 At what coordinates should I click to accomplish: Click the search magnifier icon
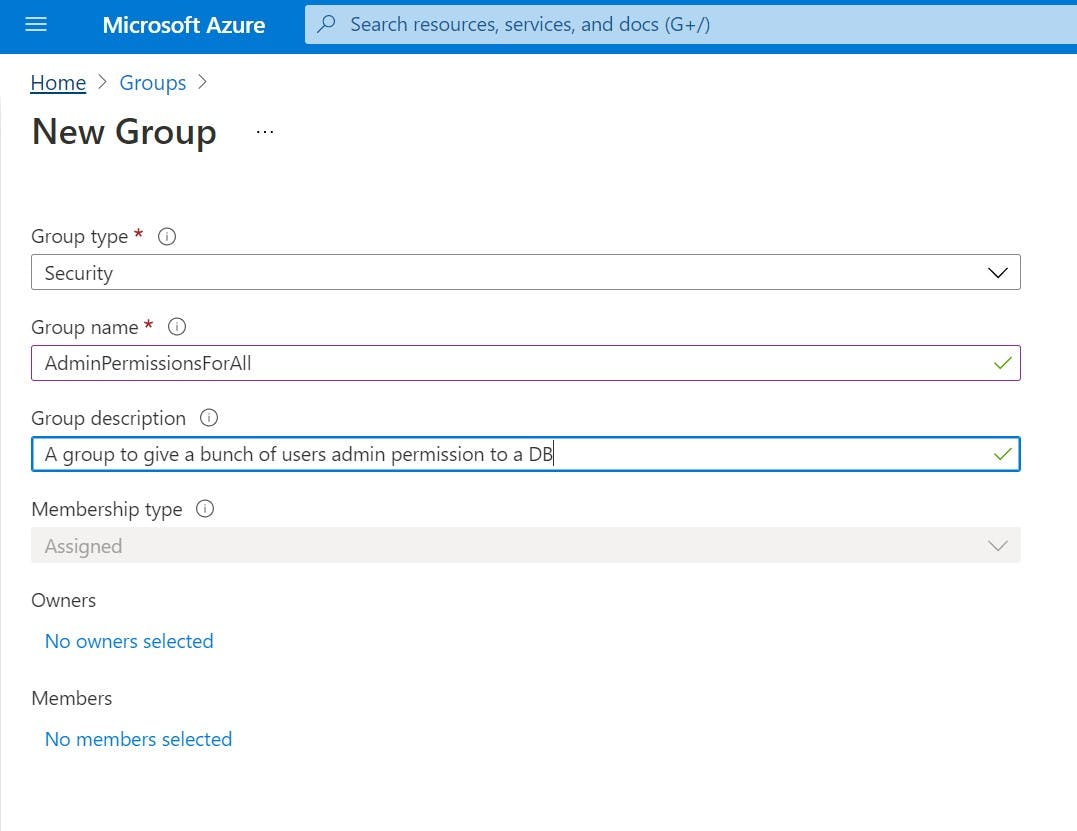[326, 25]
